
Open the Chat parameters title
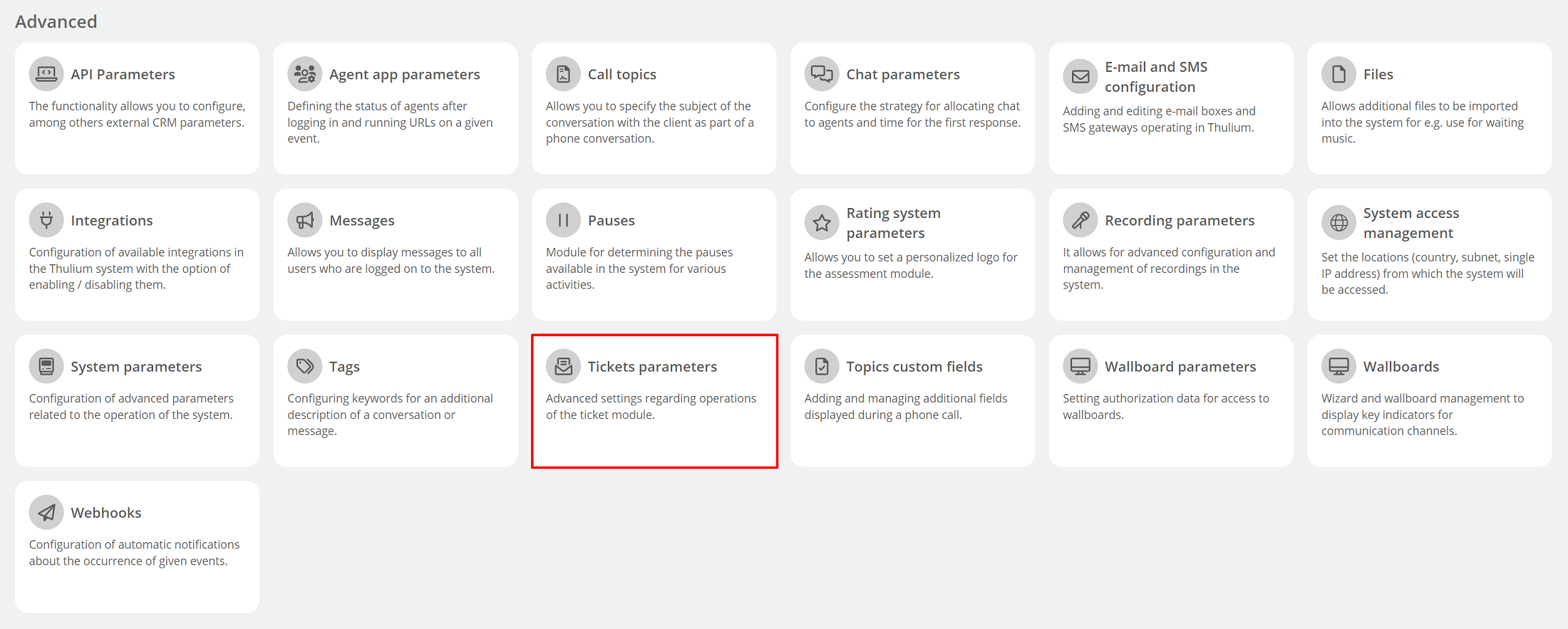point(903,74)
